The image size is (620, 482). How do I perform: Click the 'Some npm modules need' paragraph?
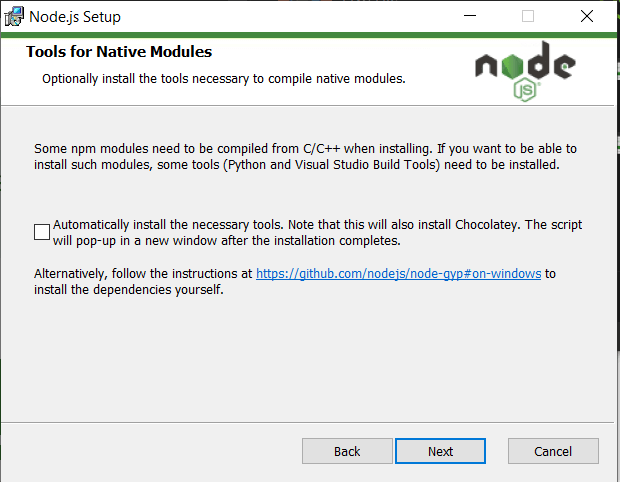coord(305,157)
